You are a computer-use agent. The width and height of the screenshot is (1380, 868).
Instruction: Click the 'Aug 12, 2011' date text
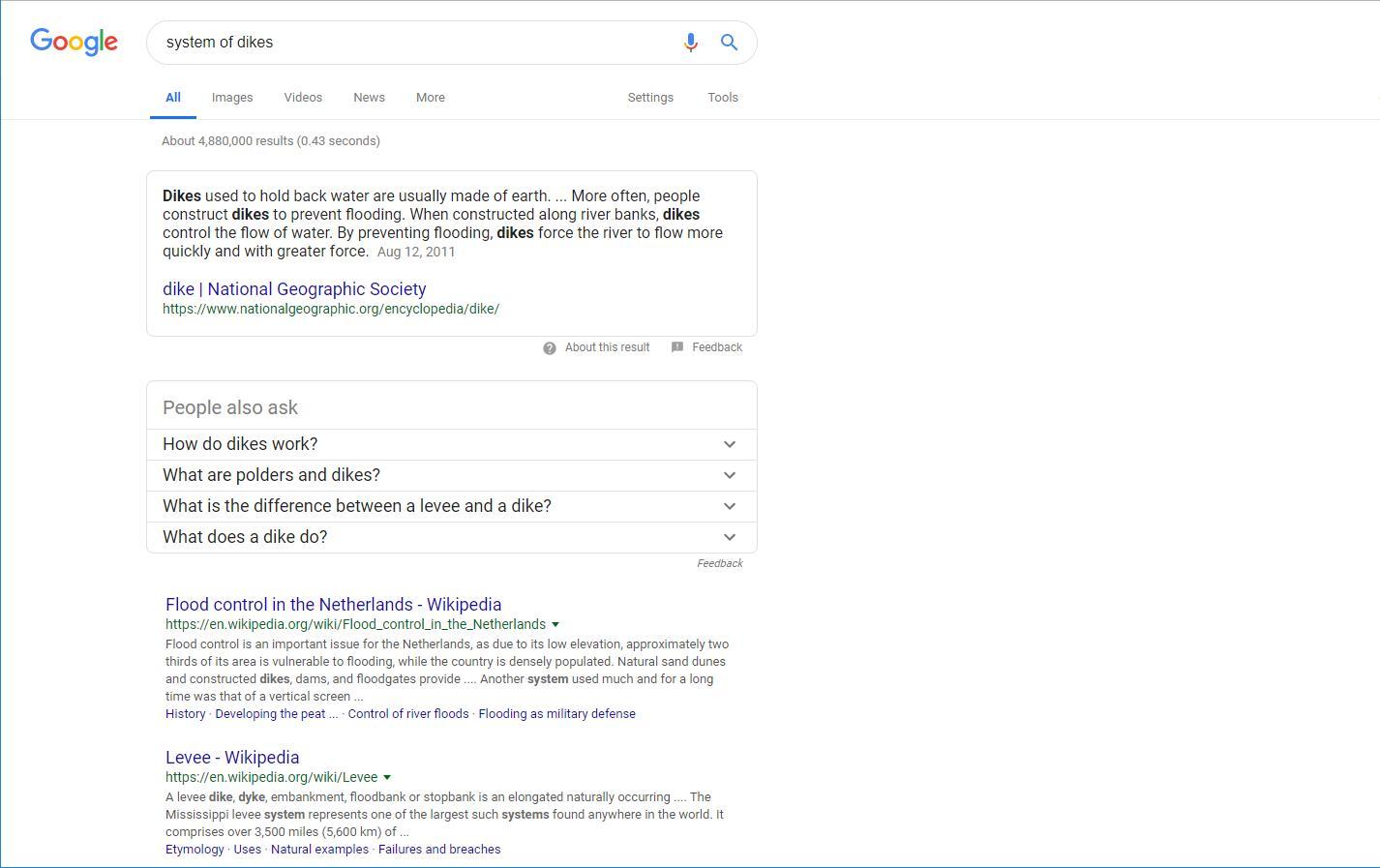[416, 252]
